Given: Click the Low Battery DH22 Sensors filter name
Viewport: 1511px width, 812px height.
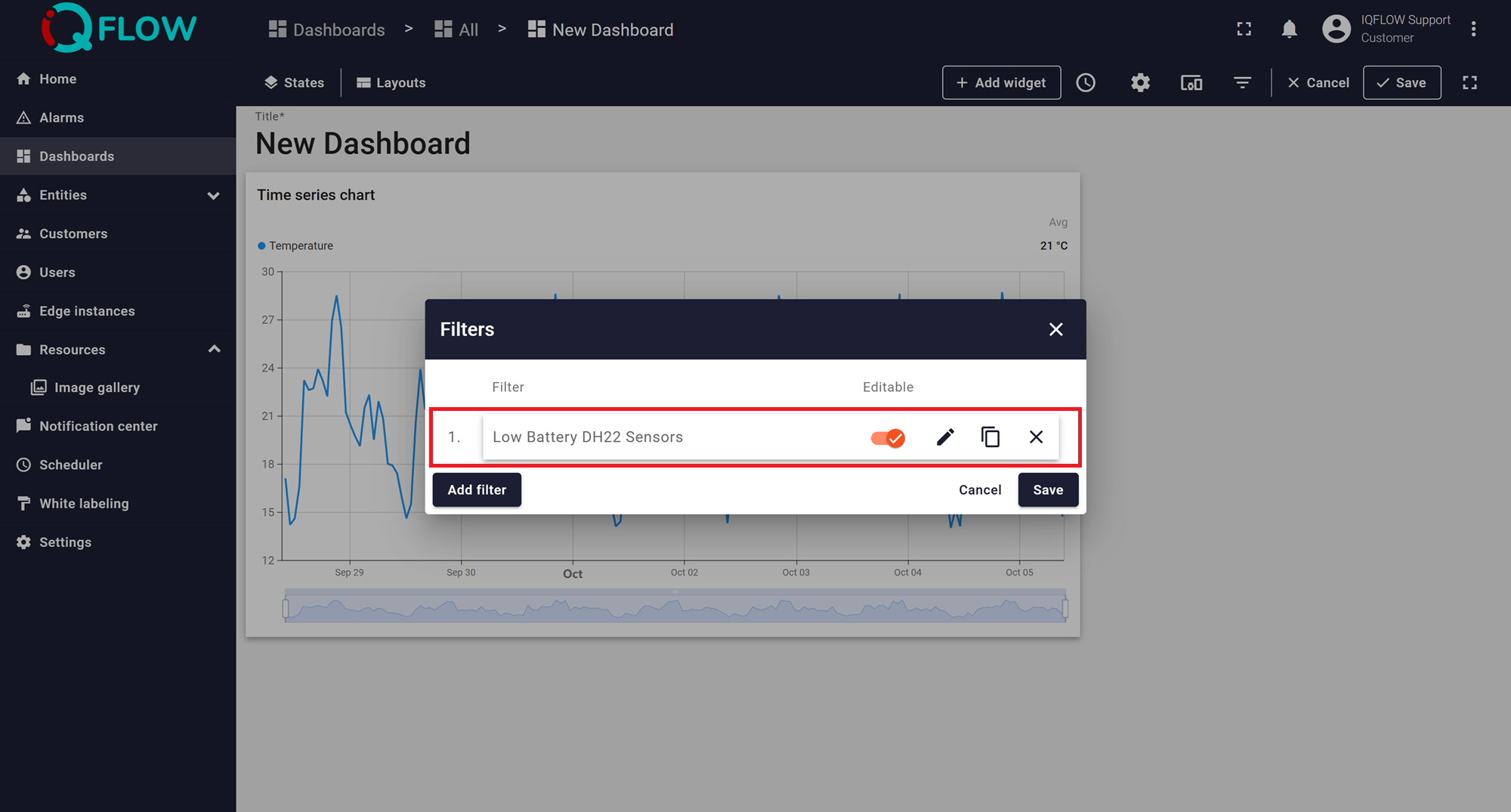Looking at the screenshot, I should coord(588,437).
